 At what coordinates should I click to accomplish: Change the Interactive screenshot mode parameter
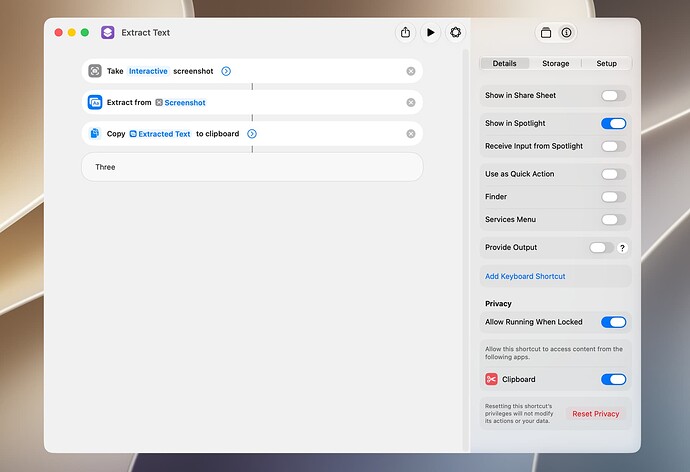click(x=148, y=71)
